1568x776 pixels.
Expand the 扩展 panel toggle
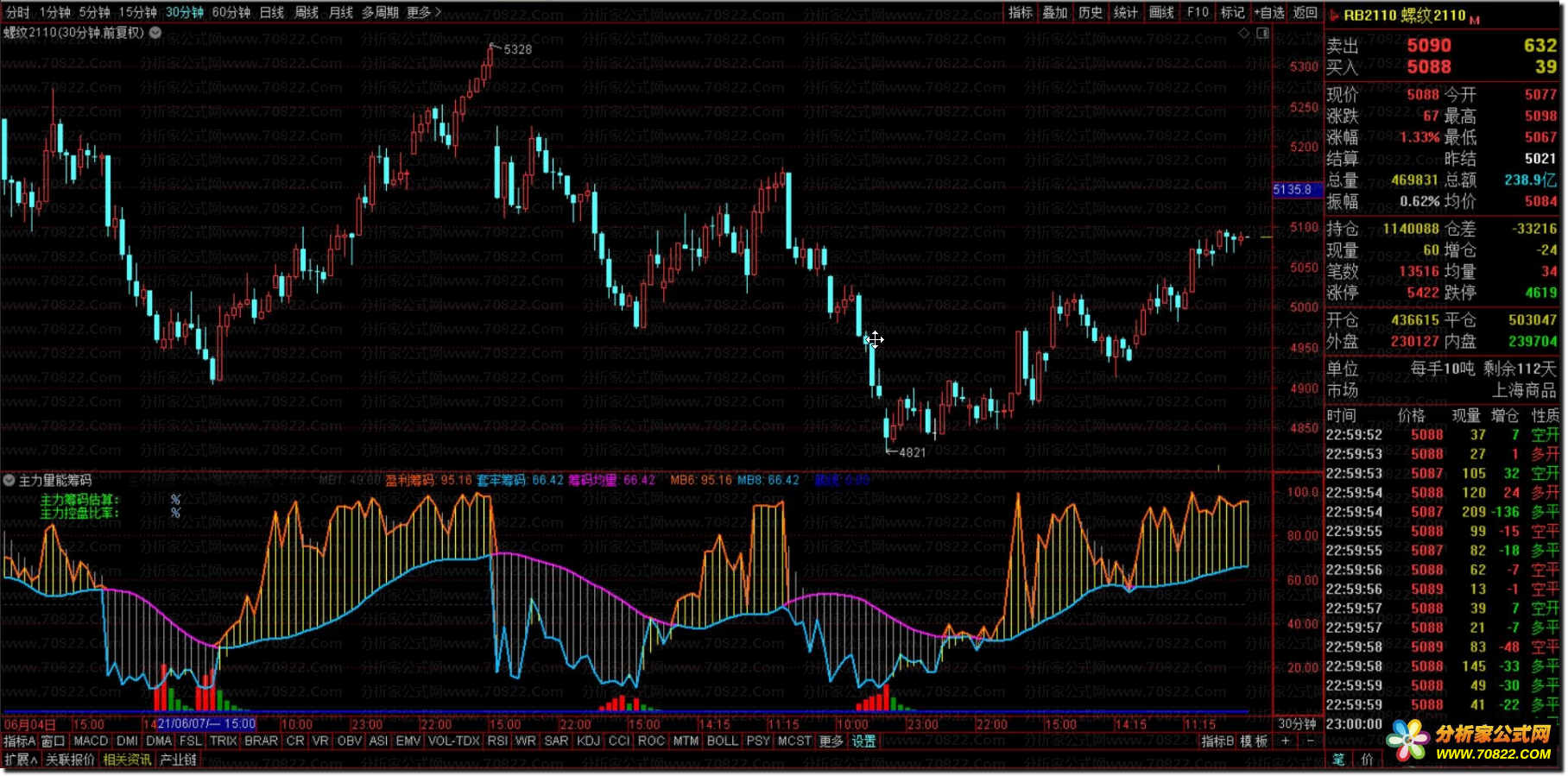click(21, 760)
